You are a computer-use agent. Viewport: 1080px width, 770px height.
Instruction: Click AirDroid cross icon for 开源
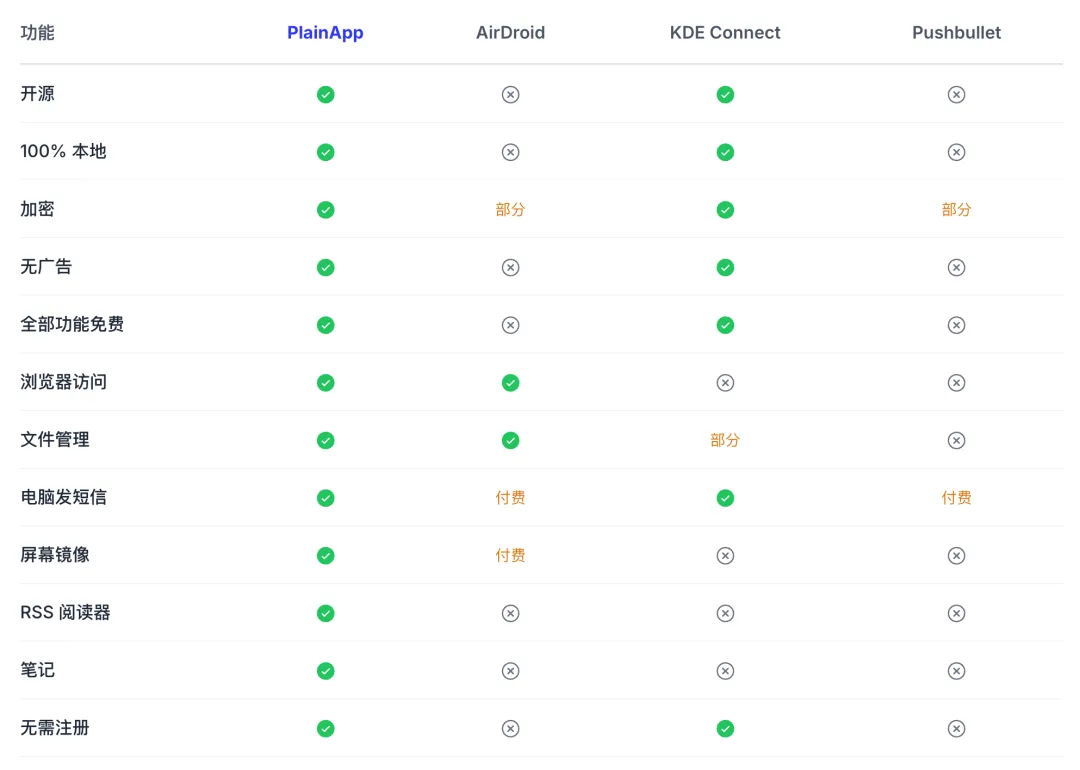pyautogui.click(x=510, y=94)
